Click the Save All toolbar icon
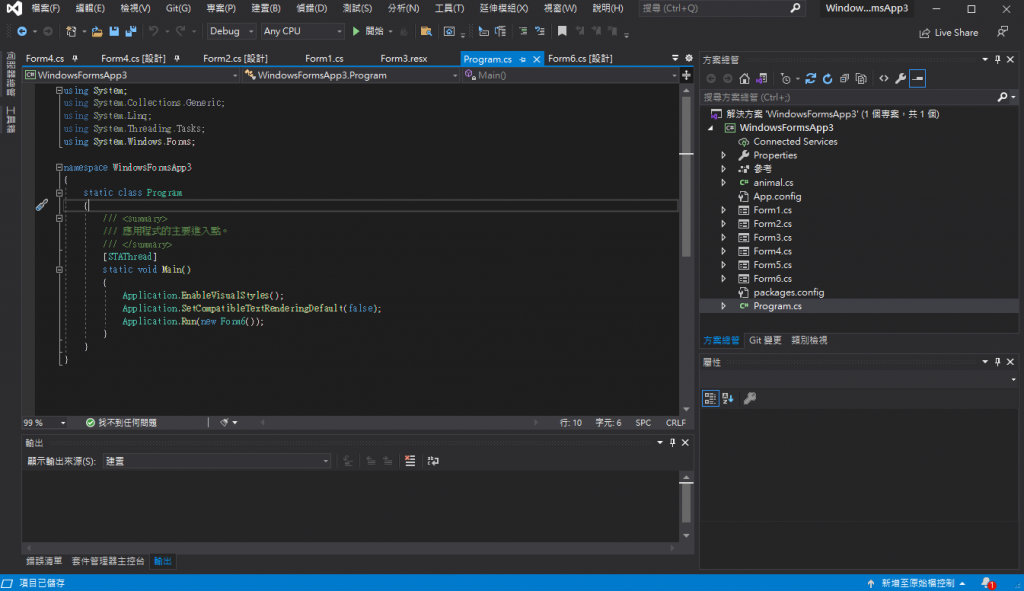Screen dimensions: 1024x591 click(129, 31)
